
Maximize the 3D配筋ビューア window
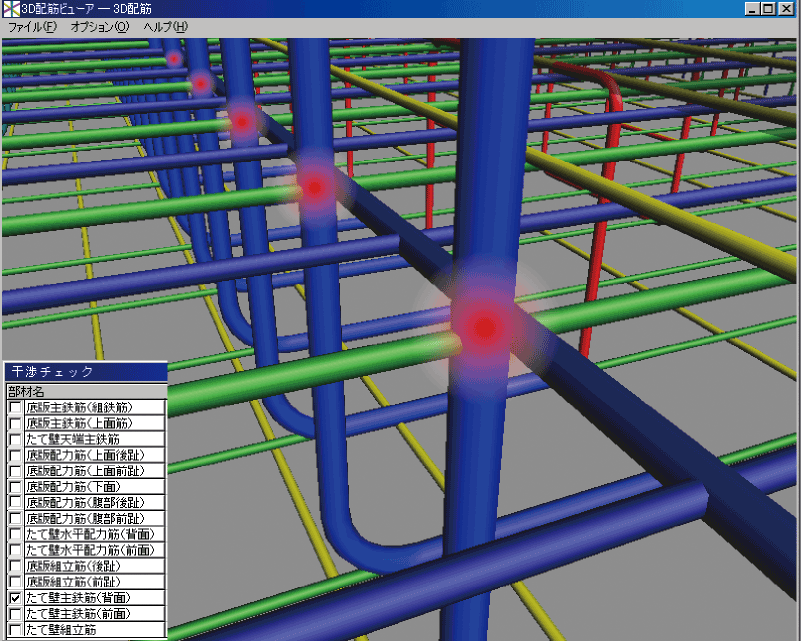click(768, 8)
